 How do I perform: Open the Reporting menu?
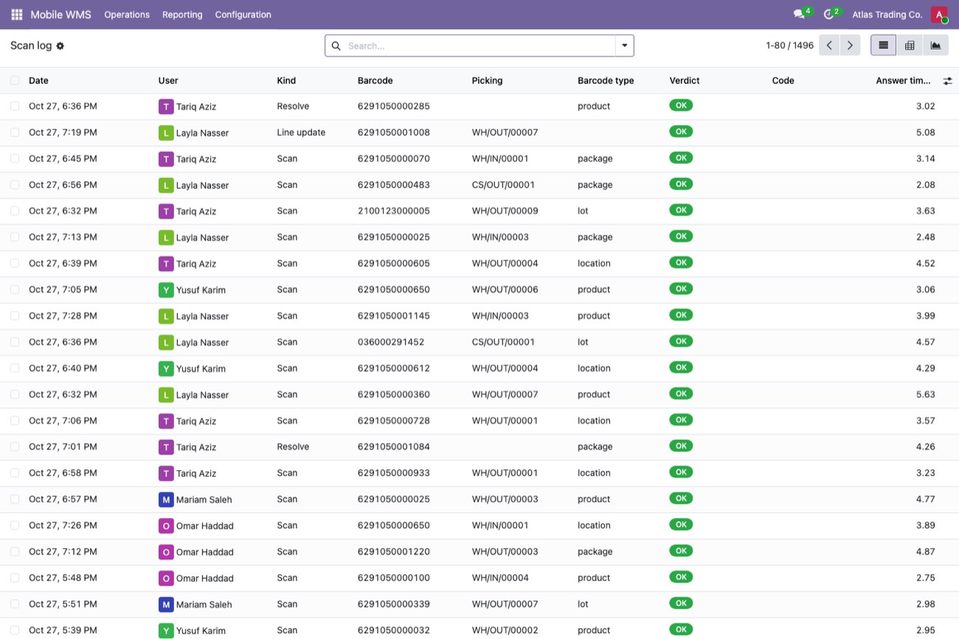[182, 15]
